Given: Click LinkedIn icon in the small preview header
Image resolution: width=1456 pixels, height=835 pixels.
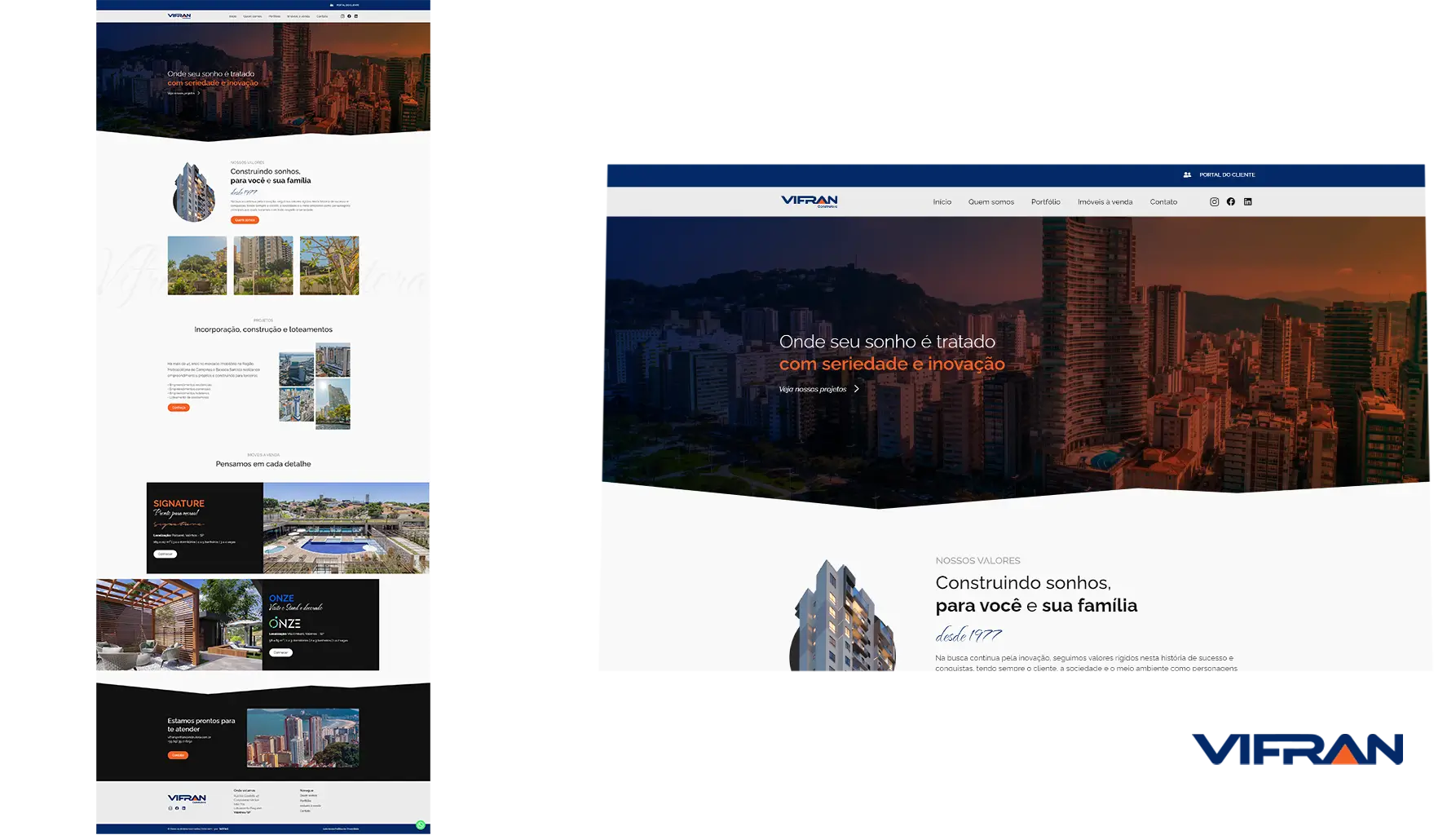Looking at the screenshot, I should pos(355,16).
